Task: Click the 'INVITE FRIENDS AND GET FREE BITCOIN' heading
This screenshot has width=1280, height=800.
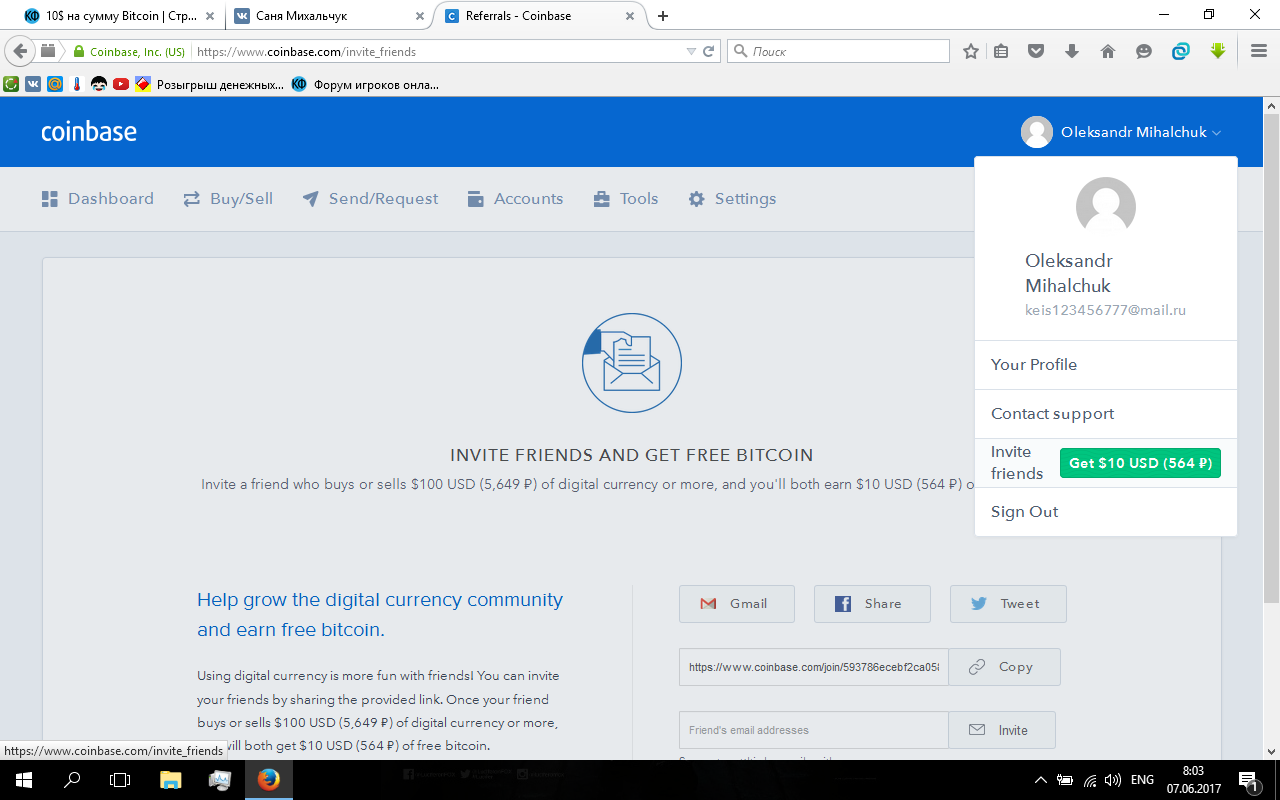Action: pyautogui.click(x=632, y=455)
